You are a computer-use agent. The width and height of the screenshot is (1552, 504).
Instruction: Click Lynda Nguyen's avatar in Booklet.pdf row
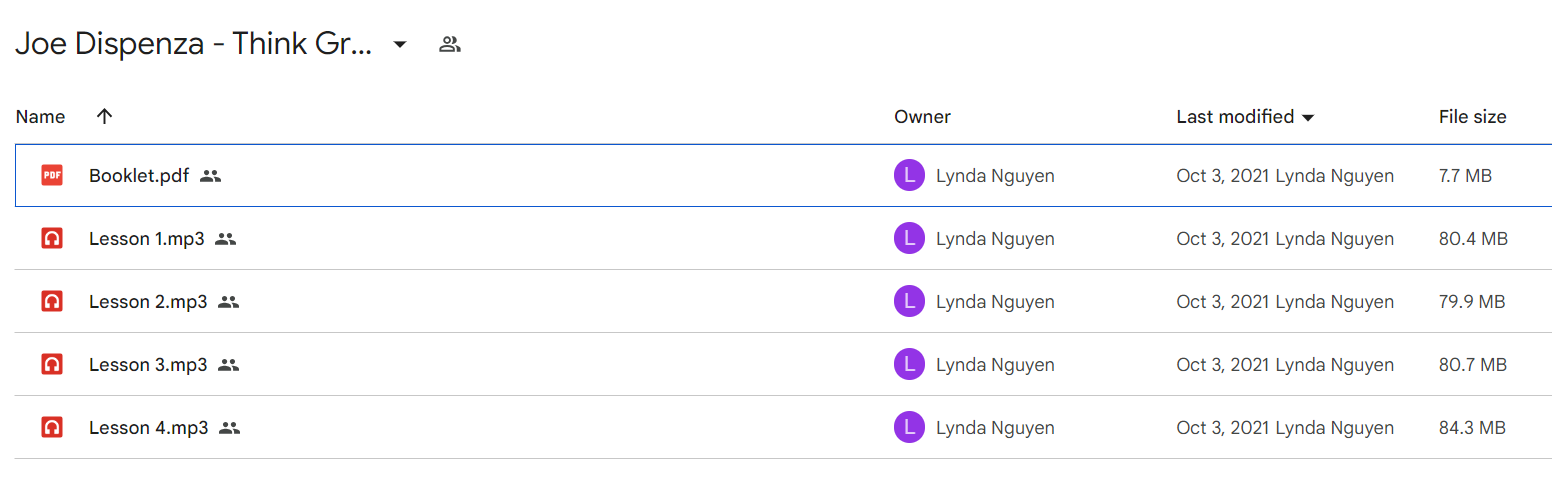tap(909, 176)
